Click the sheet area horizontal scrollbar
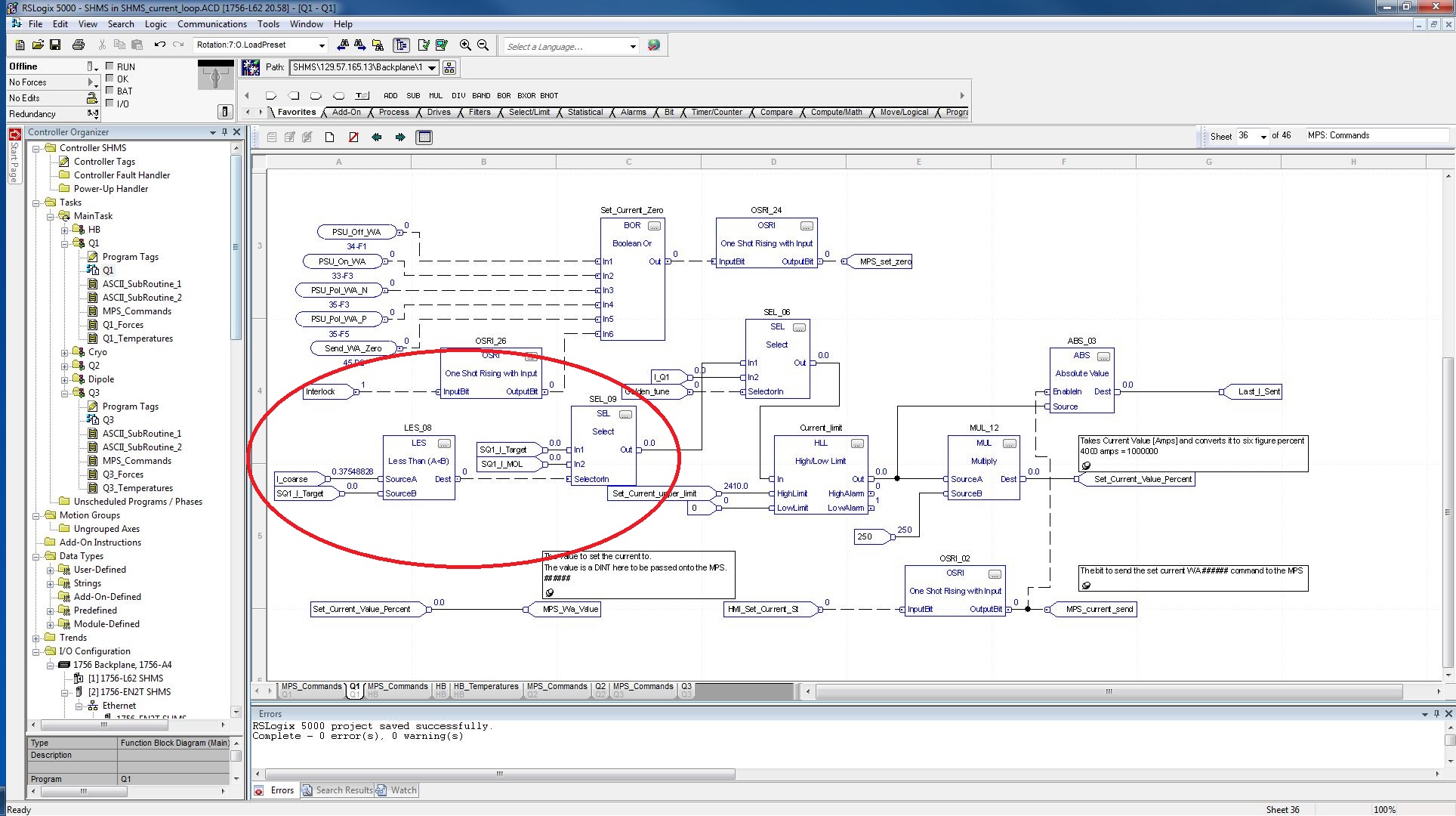This screenshot has height=816, width=1456. pyautogui.click(x=1109, y=691)
